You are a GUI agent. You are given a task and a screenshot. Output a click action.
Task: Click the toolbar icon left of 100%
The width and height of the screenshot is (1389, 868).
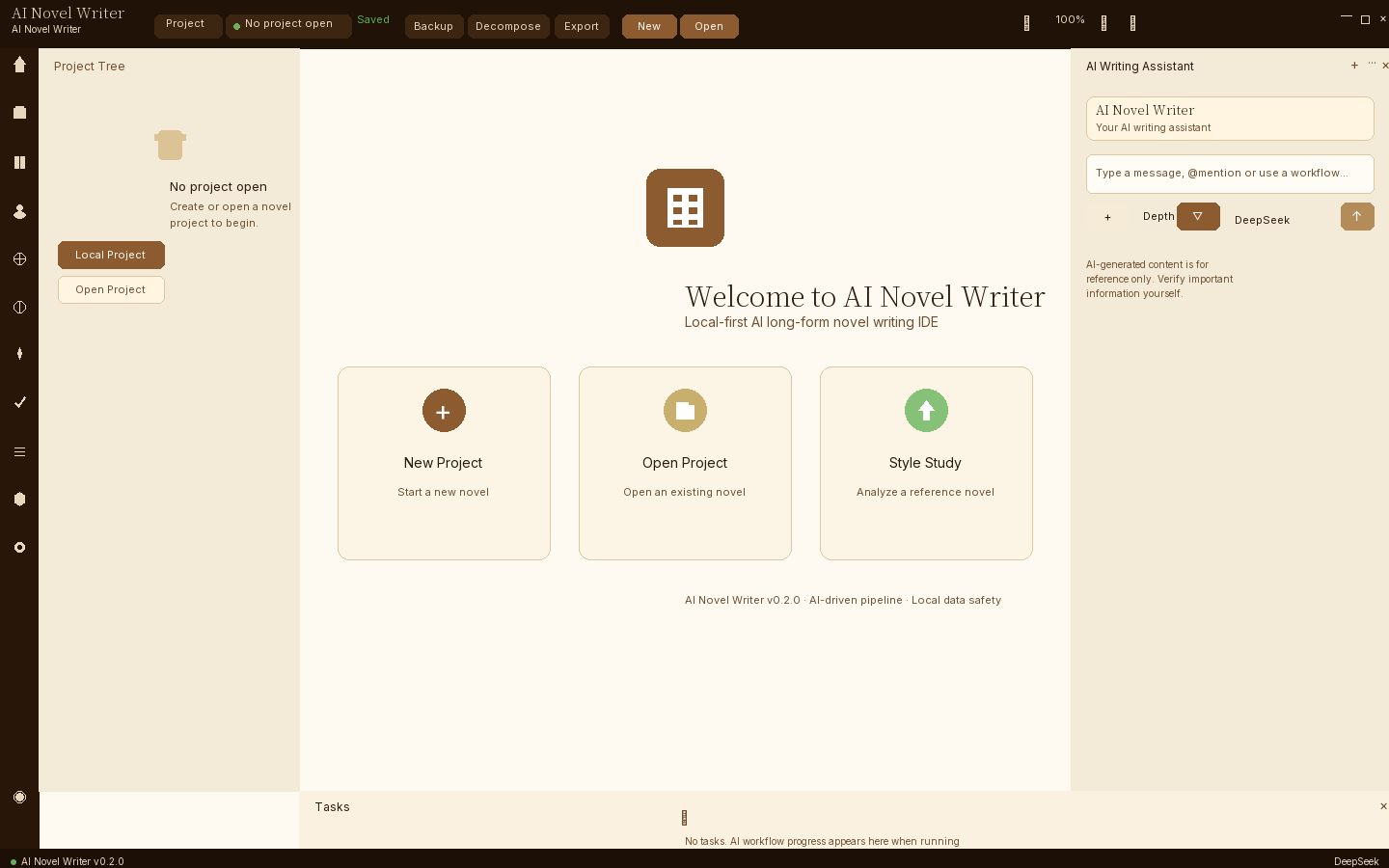point(1026,23)
